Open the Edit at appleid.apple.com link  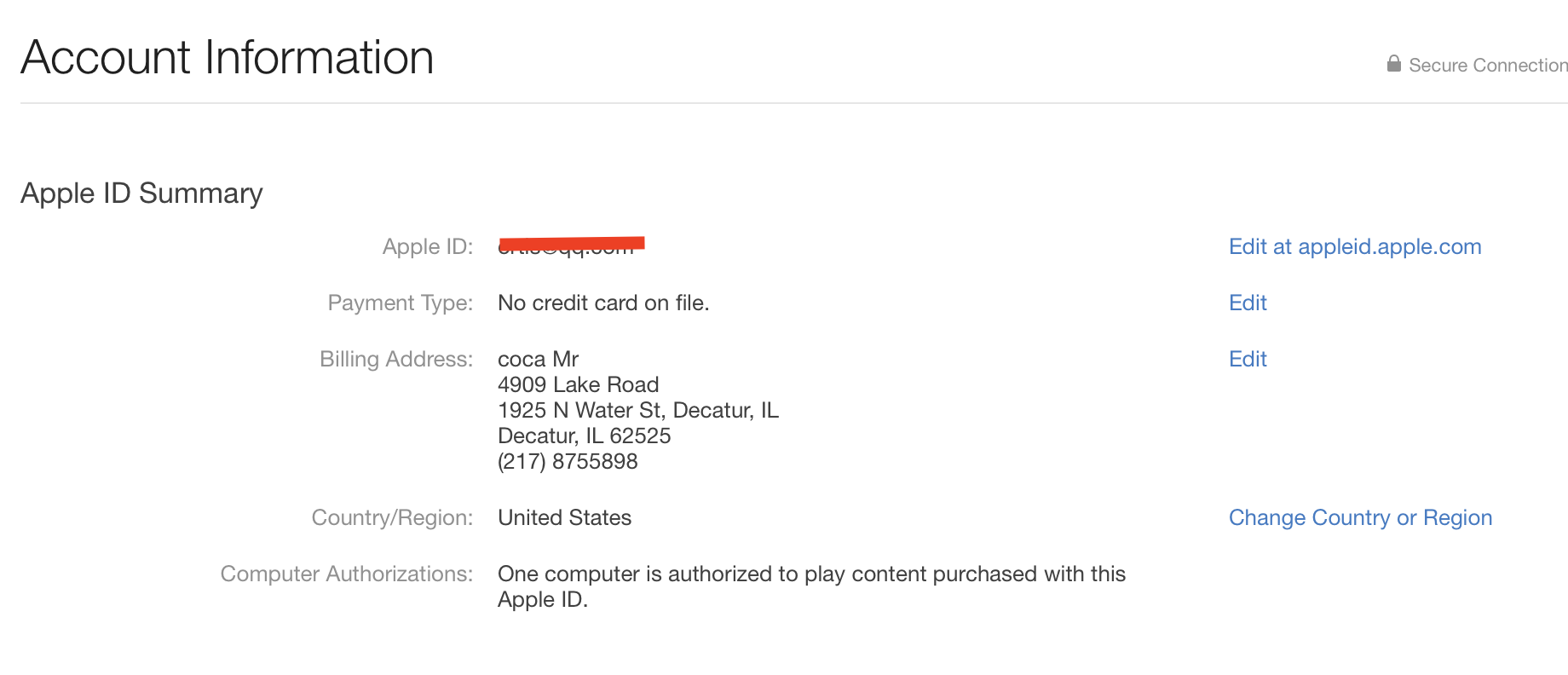point(1355,246)
